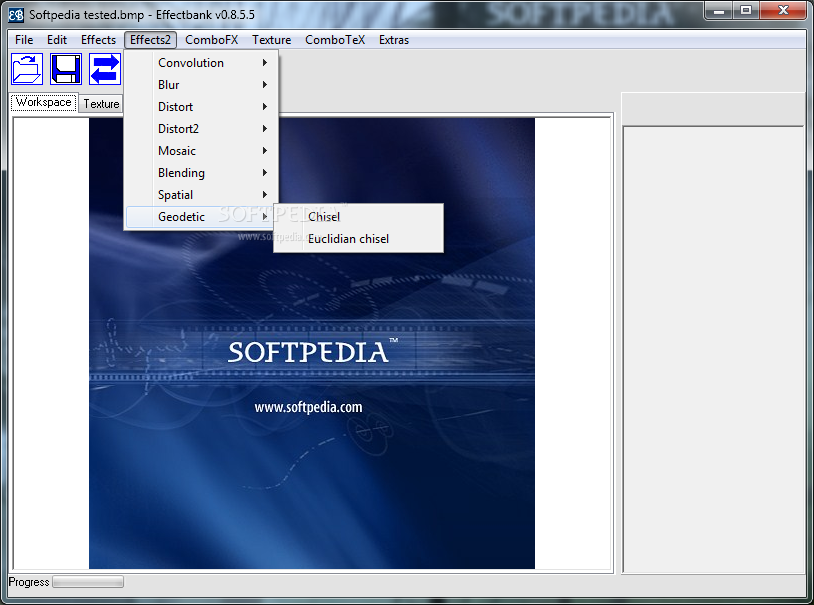This screenshot has height=605, width=814.
Task: Click the save floppy disk icon
Action: (66, 69)
